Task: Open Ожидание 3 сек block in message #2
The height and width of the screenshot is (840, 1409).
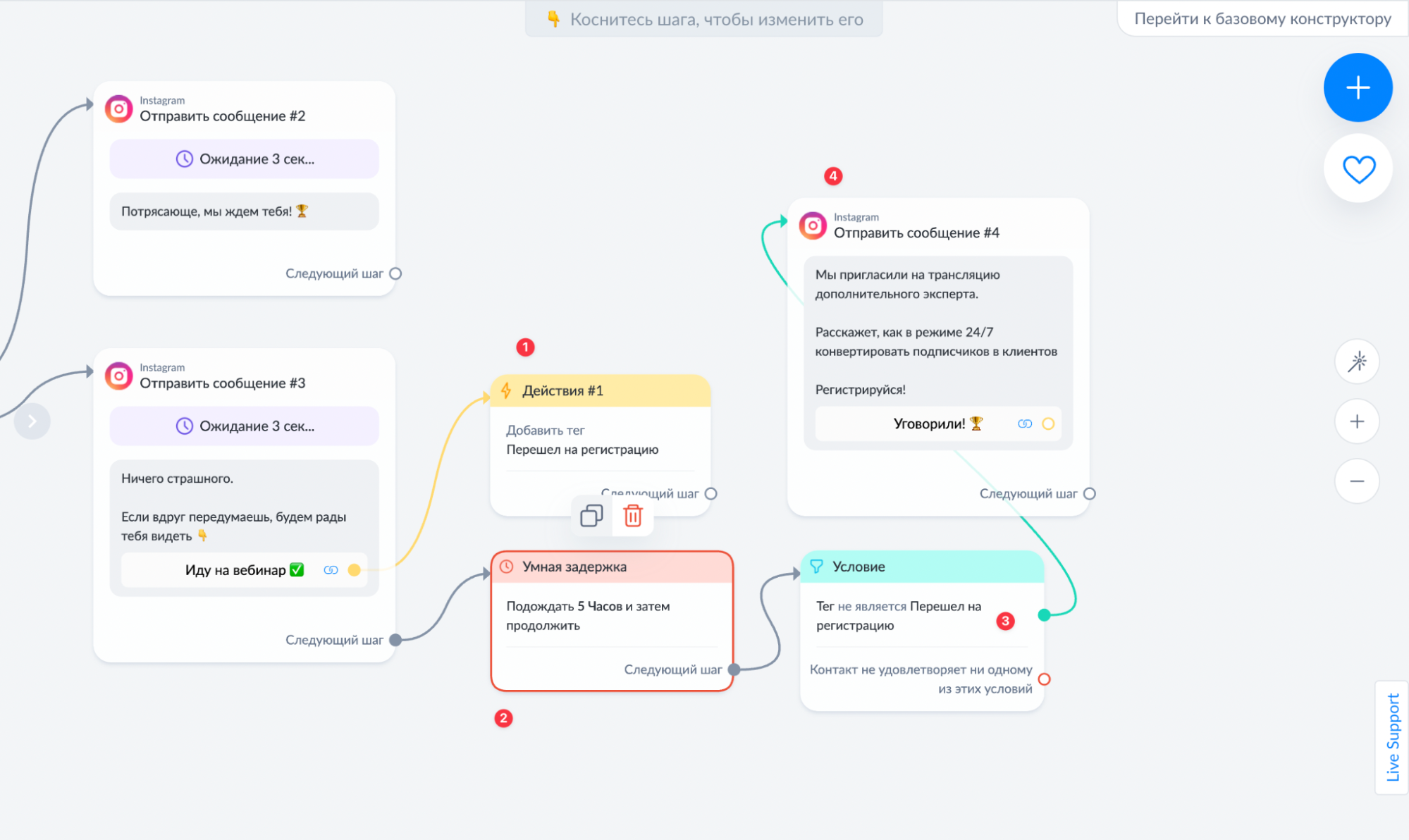Action: click(245, 159)
